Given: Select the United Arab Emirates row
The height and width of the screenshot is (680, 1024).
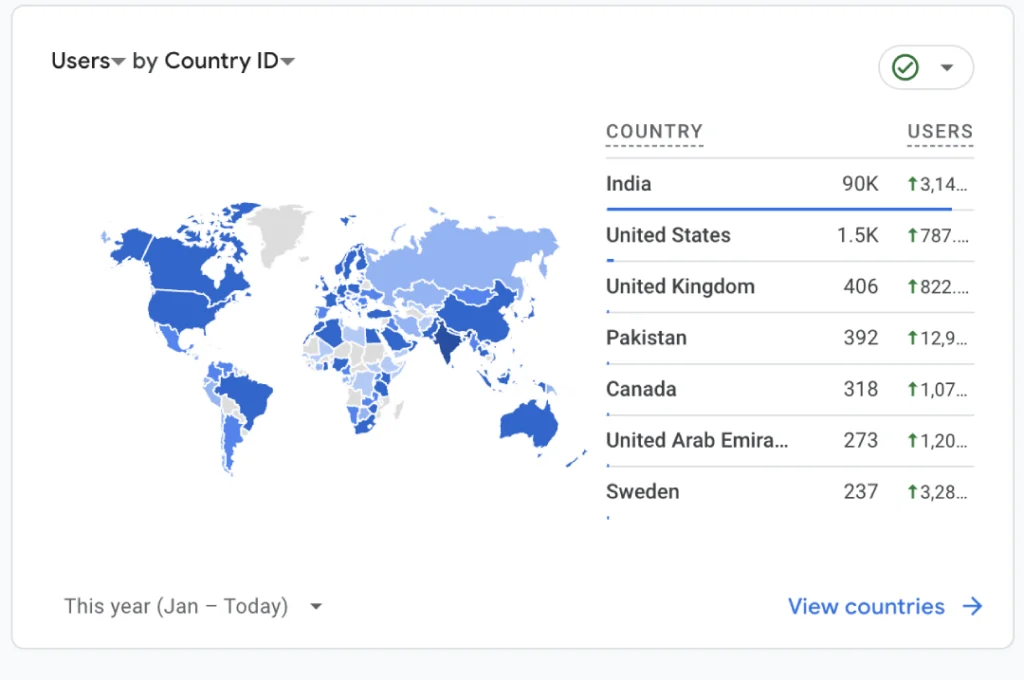Looking at the screenshot, I should click(696, 440).
